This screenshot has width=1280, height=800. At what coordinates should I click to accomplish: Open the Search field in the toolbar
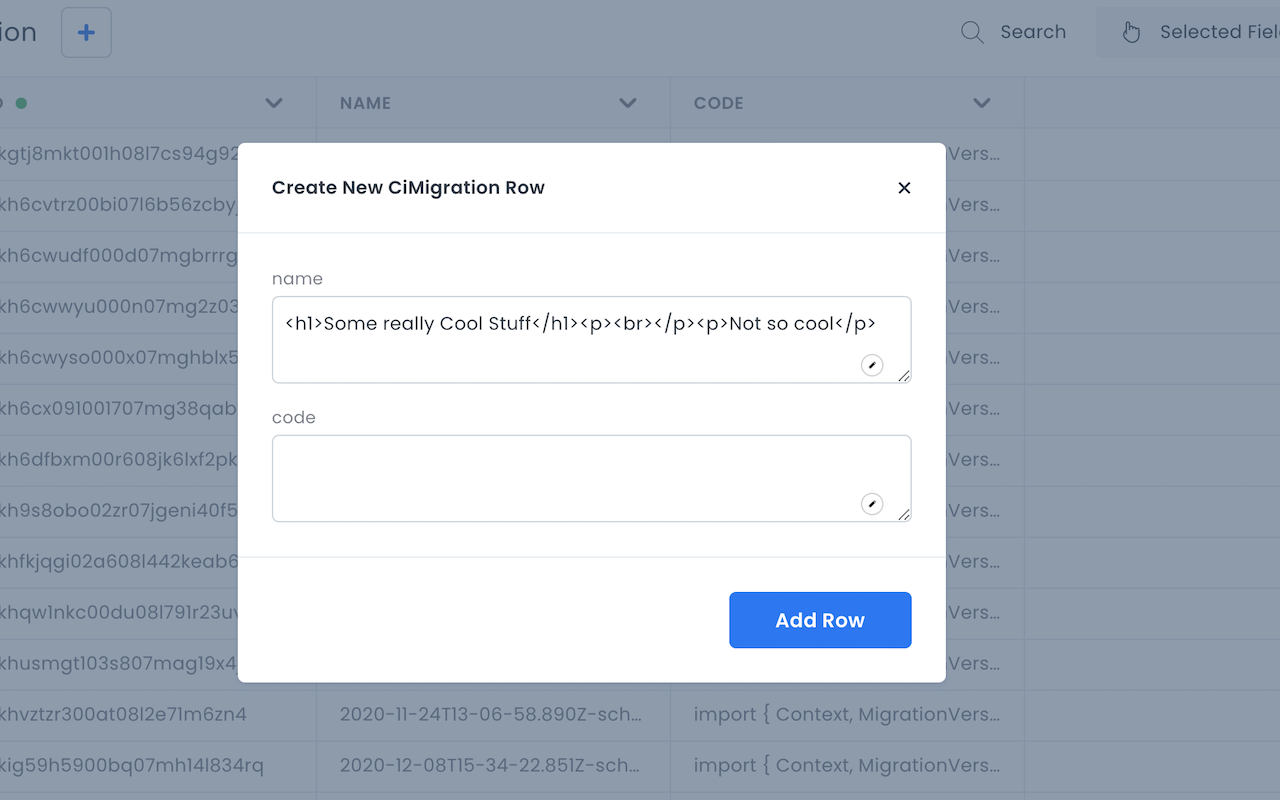point(1013,32)
